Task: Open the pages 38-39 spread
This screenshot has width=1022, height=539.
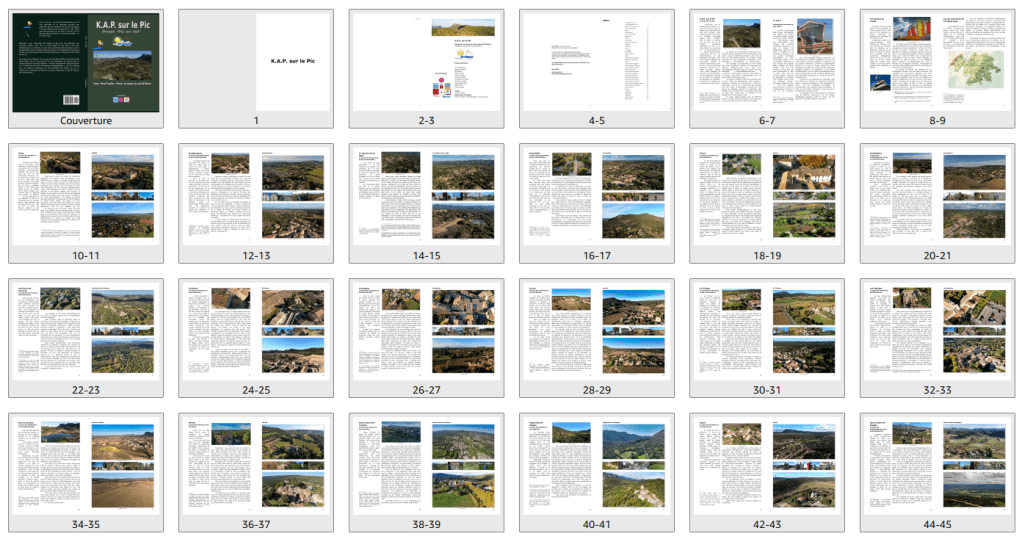Action: point(426,464)
